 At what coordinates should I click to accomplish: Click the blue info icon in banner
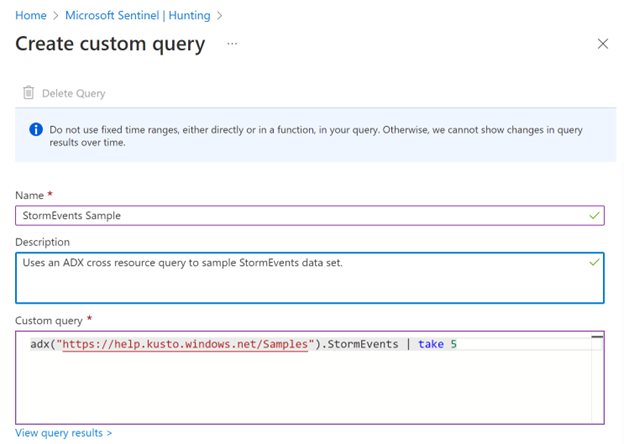36,129
